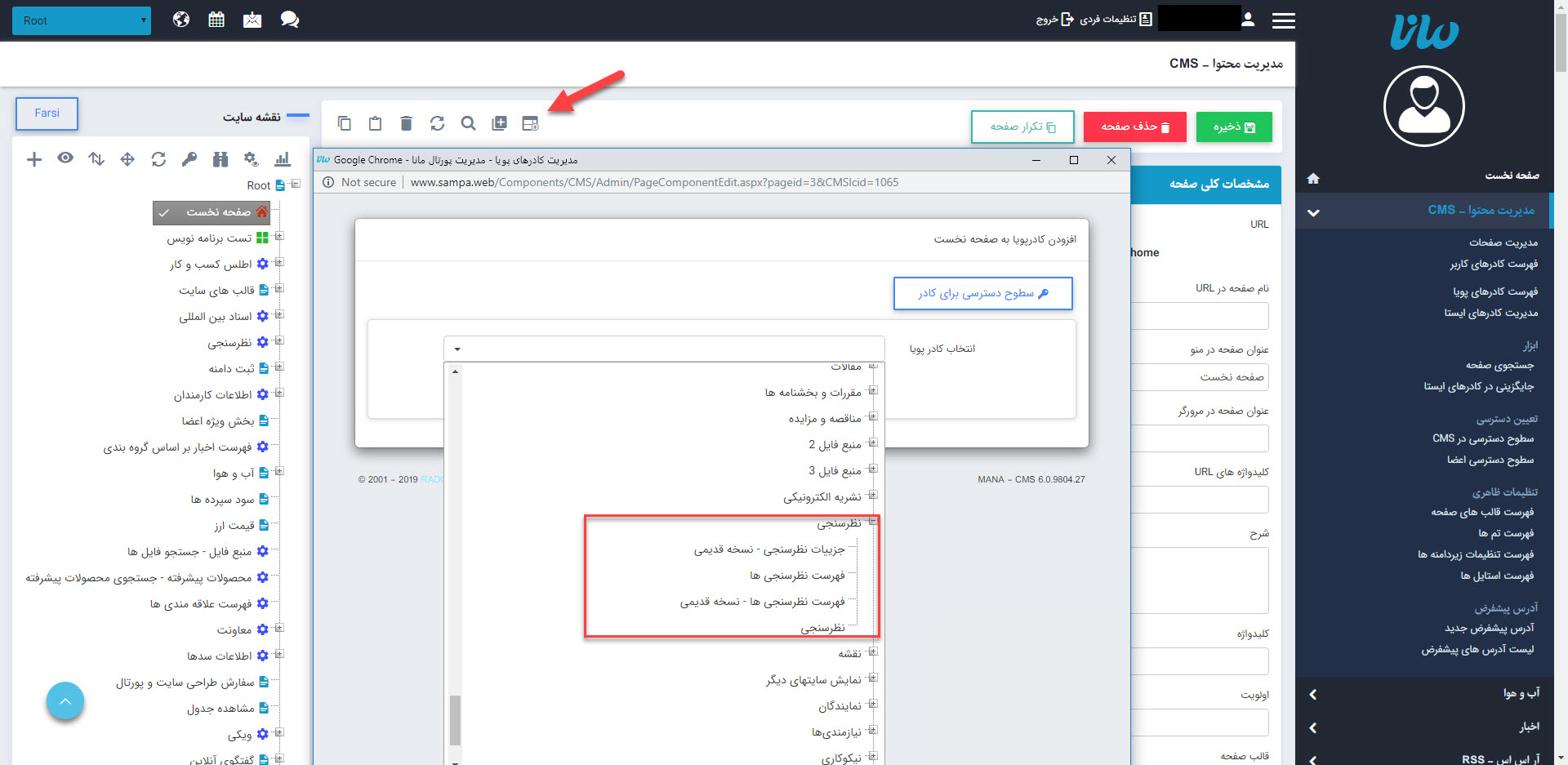Open مدیریت صفحات in the sidebar menu
This screenshot has width=1568, height=765.
[x=1503, y=242]
